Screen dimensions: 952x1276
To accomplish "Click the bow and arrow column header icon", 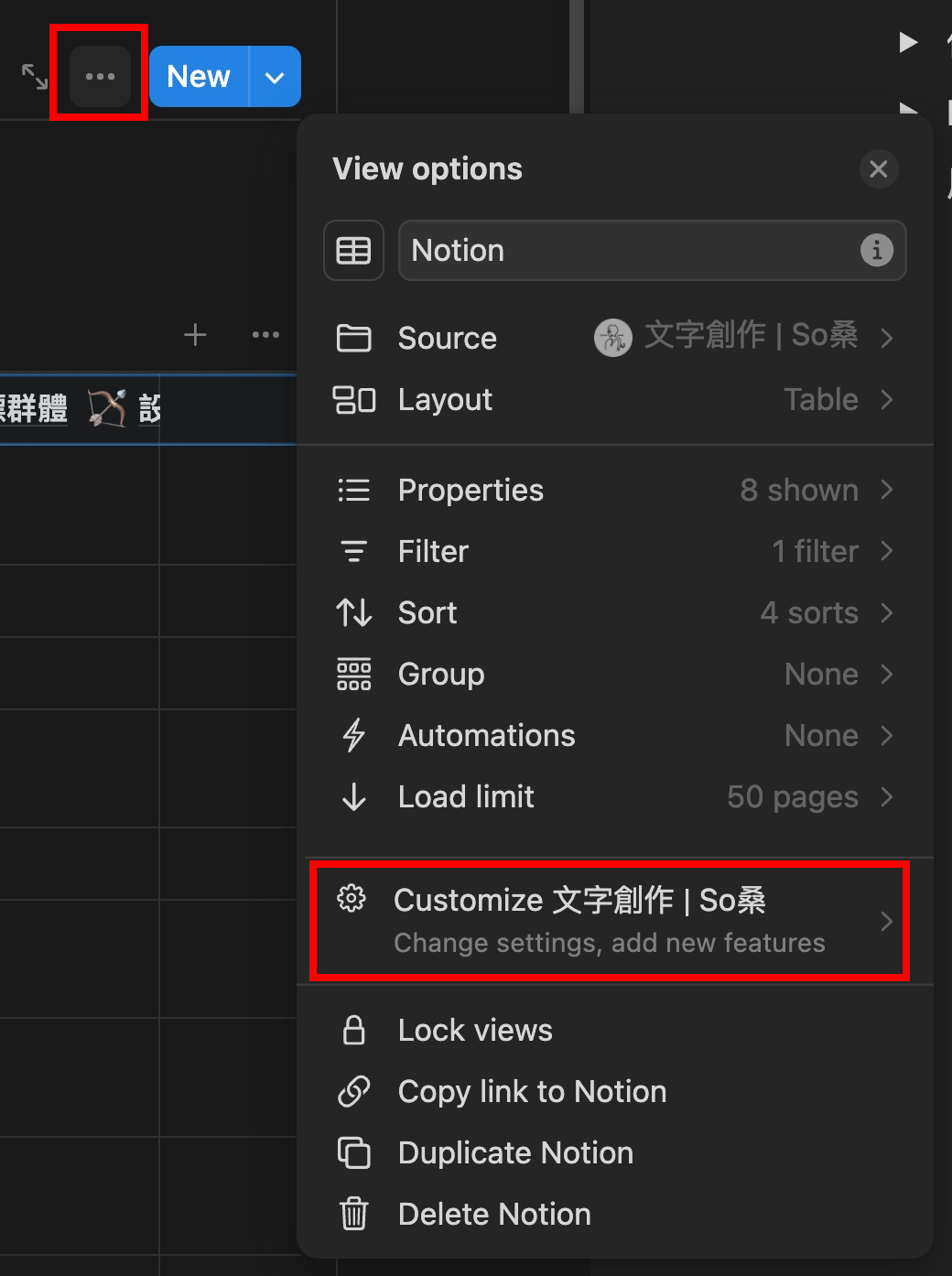I will coord(107,408).
